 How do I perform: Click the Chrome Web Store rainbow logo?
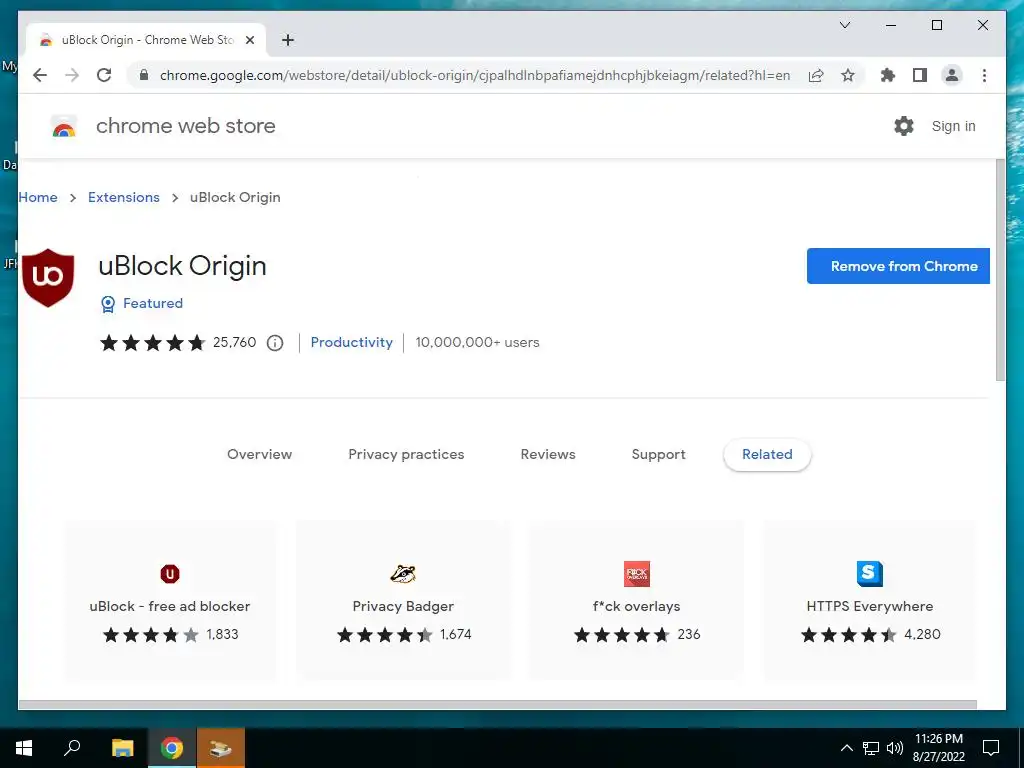point(64,127)
